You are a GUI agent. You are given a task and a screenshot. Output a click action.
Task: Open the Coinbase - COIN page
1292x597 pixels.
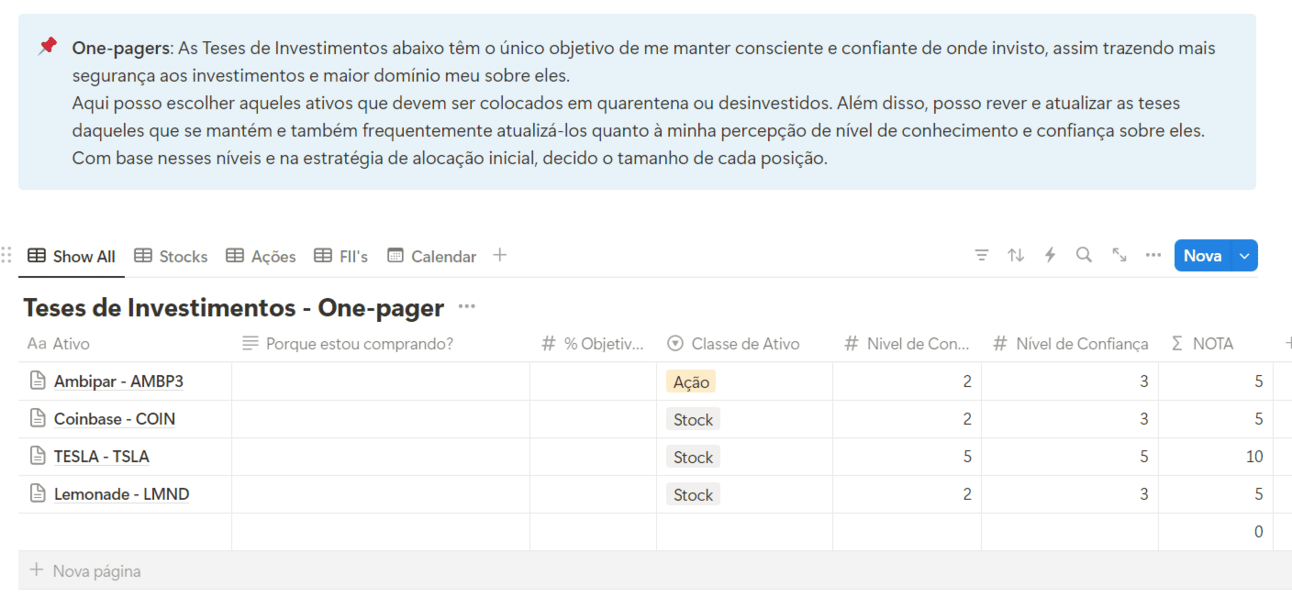pyautogui.click(x=115, y=419)
